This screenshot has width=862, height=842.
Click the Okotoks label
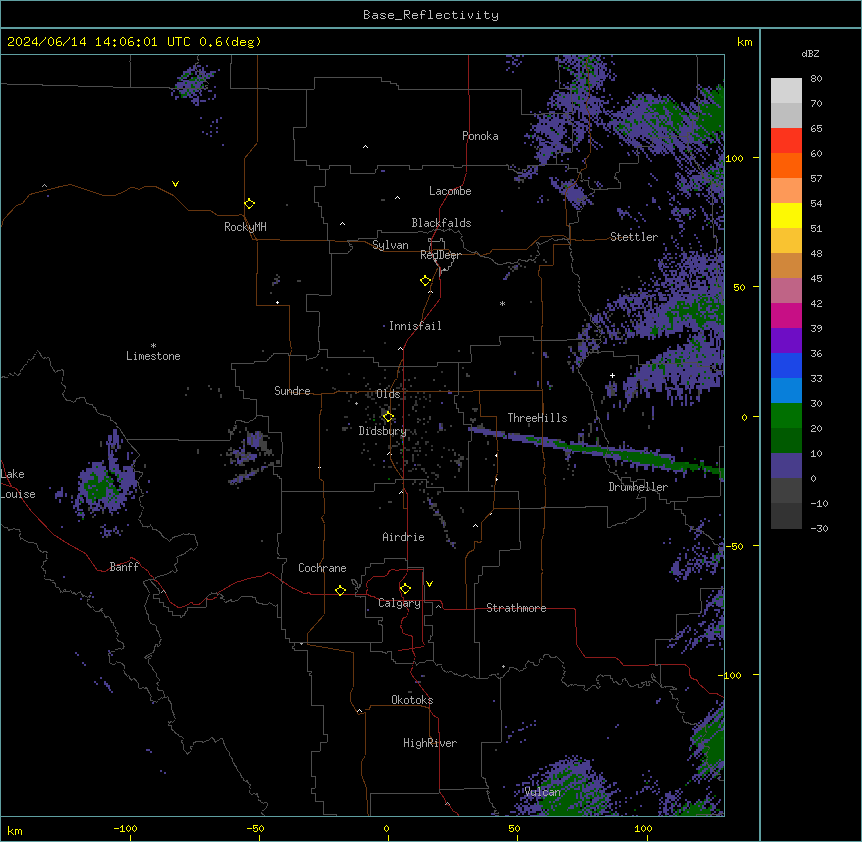412,700
